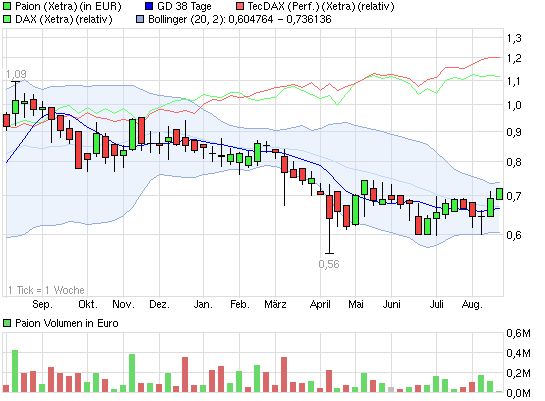The image size is (545, 401).
Task: Select the 'TecDAX (Perf.) (Xetra) (relativ)' label
Action: 321,6
